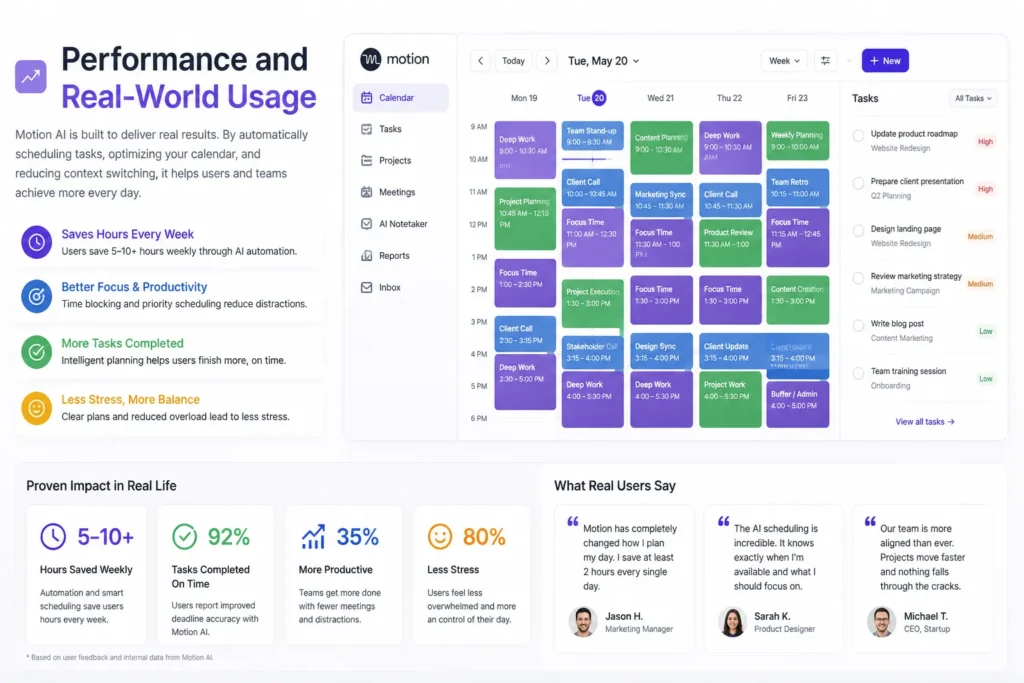Click the Proven Impact in Real Life heading
The width and height of the screenshot is (1024, 683).
click(x=101, y=486)
